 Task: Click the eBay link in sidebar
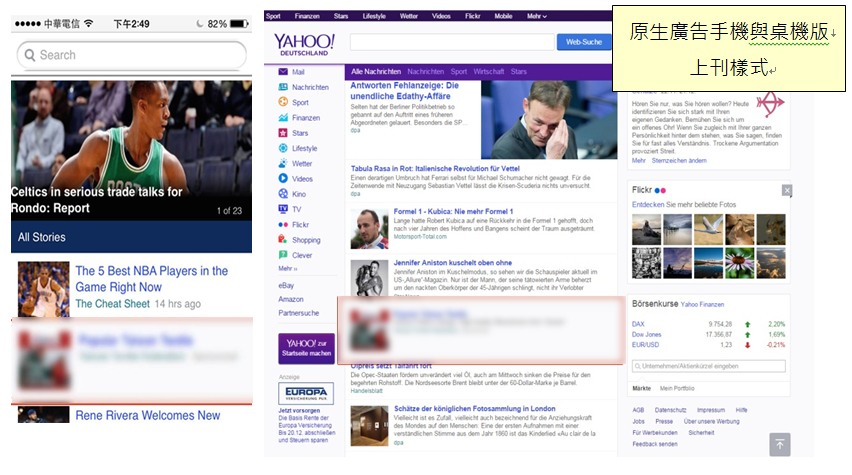point(286,285)
